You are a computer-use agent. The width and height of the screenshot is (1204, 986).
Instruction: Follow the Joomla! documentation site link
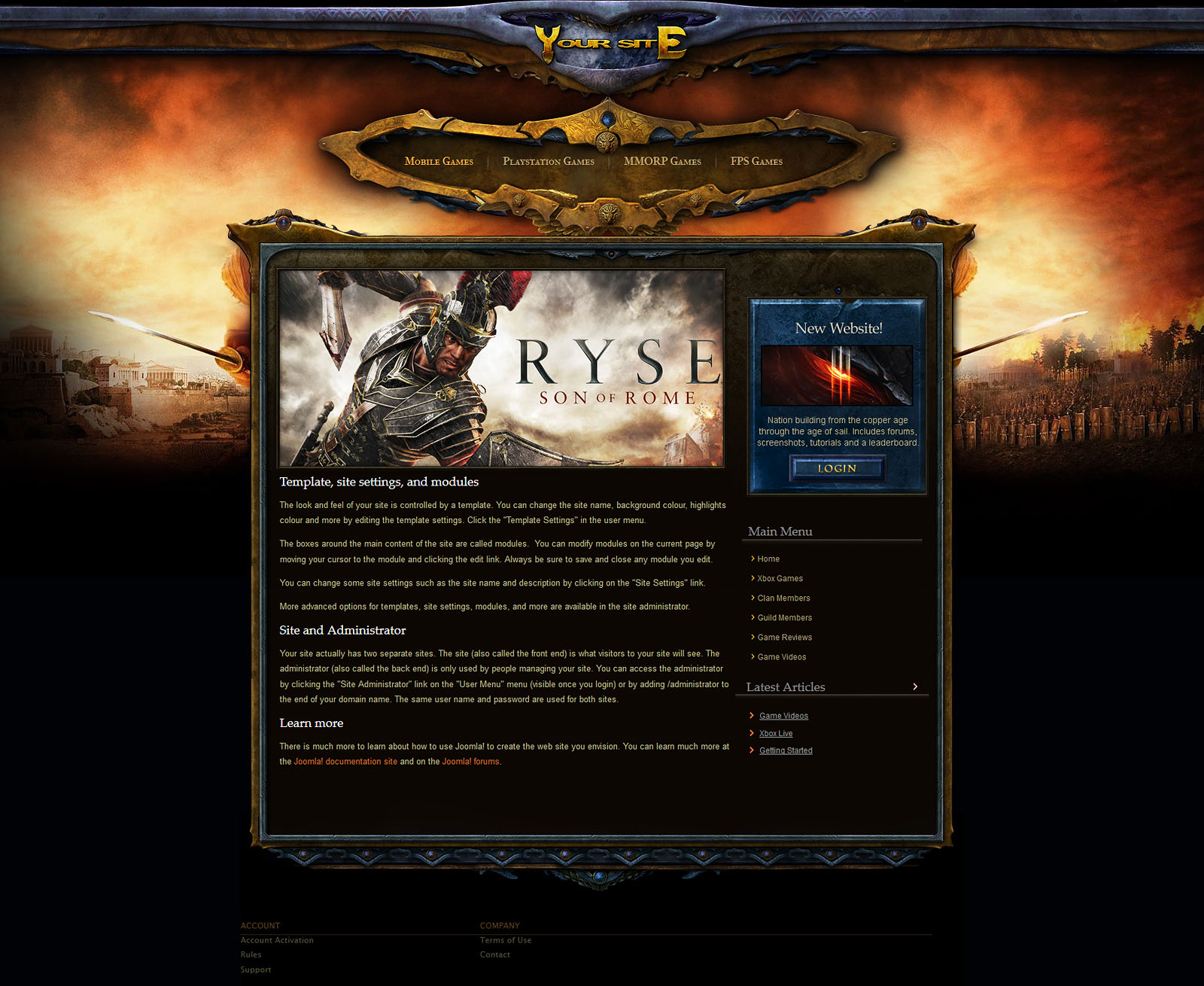click(x=345, y=762)
